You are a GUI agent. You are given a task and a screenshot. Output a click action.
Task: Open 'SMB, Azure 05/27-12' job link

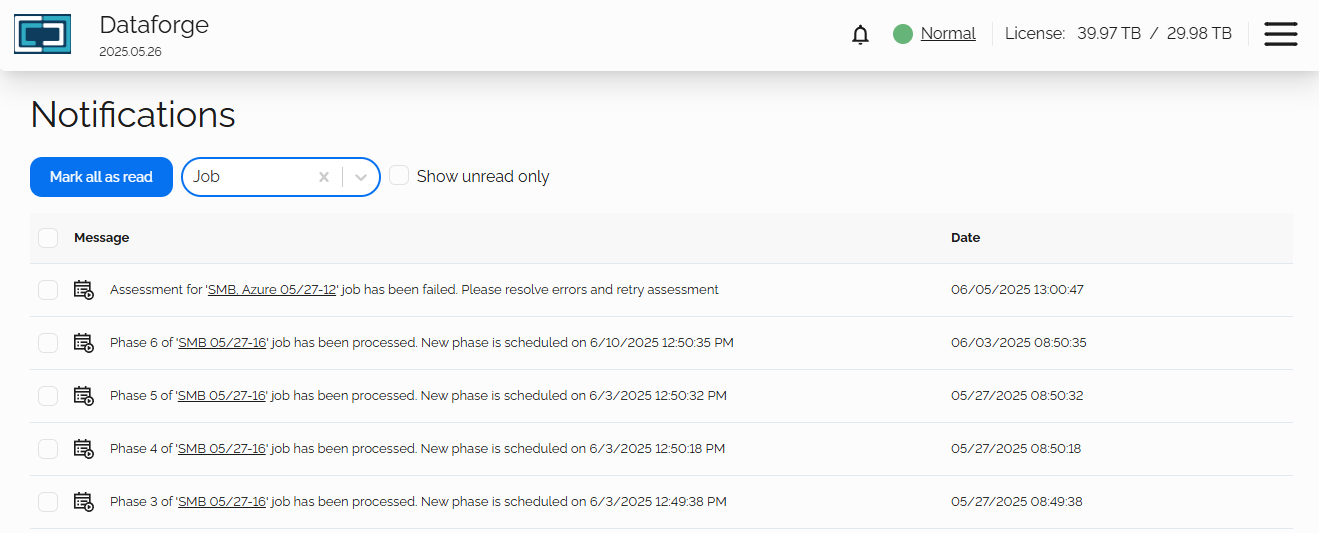272,290
